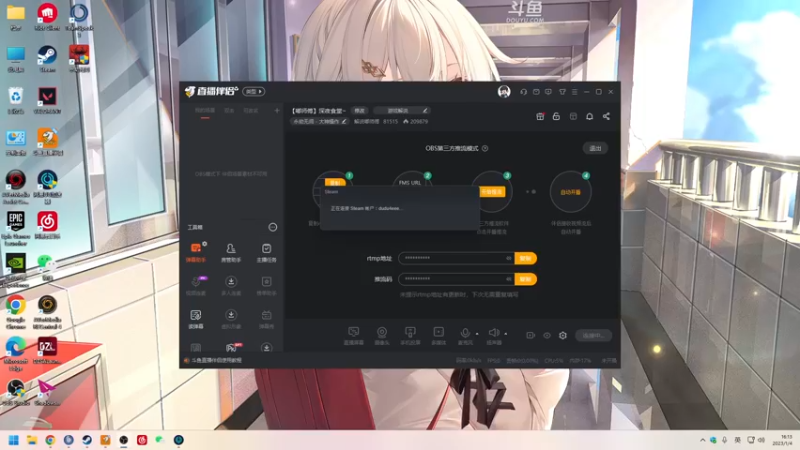This screenshot has height=450, width=800.
Task: Click the record video icon in bottom bar
Action: [x=531, y=335]
